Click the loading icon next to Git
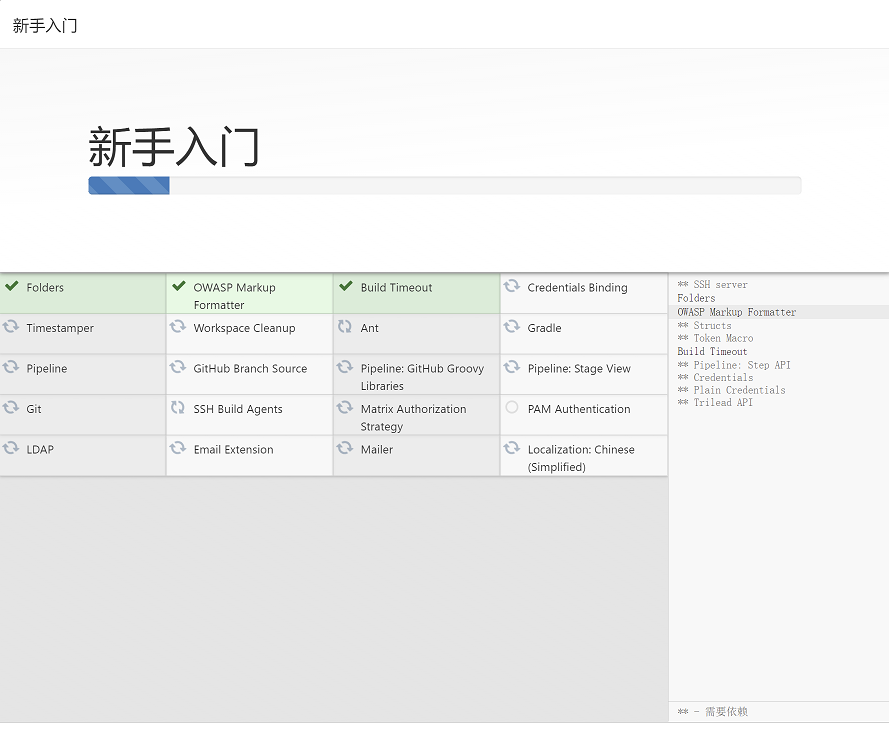The image size is (889, 732). (x=12, y=408)
